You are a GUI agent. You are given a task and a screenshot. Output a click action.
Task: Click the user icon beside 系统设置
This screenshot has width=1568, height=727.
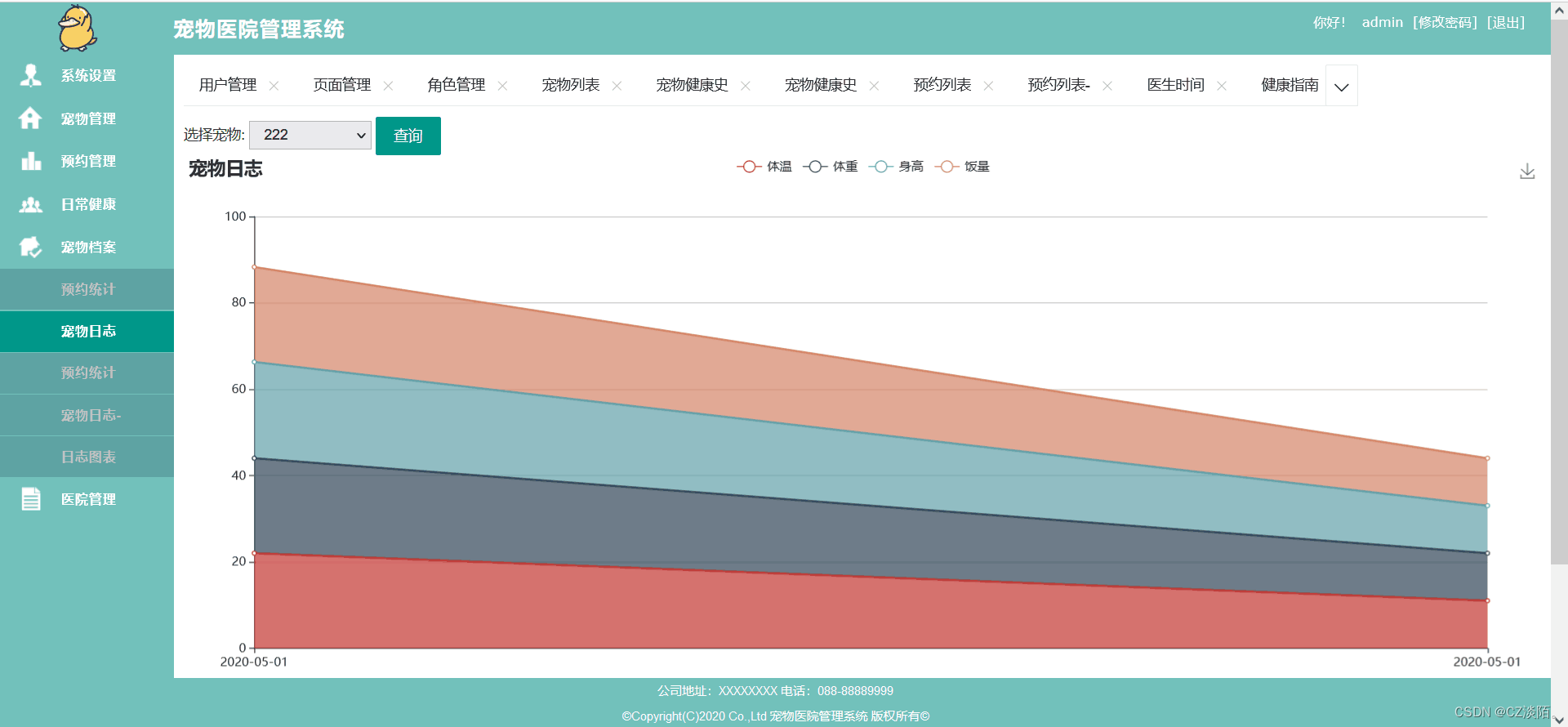coord(31,75)
